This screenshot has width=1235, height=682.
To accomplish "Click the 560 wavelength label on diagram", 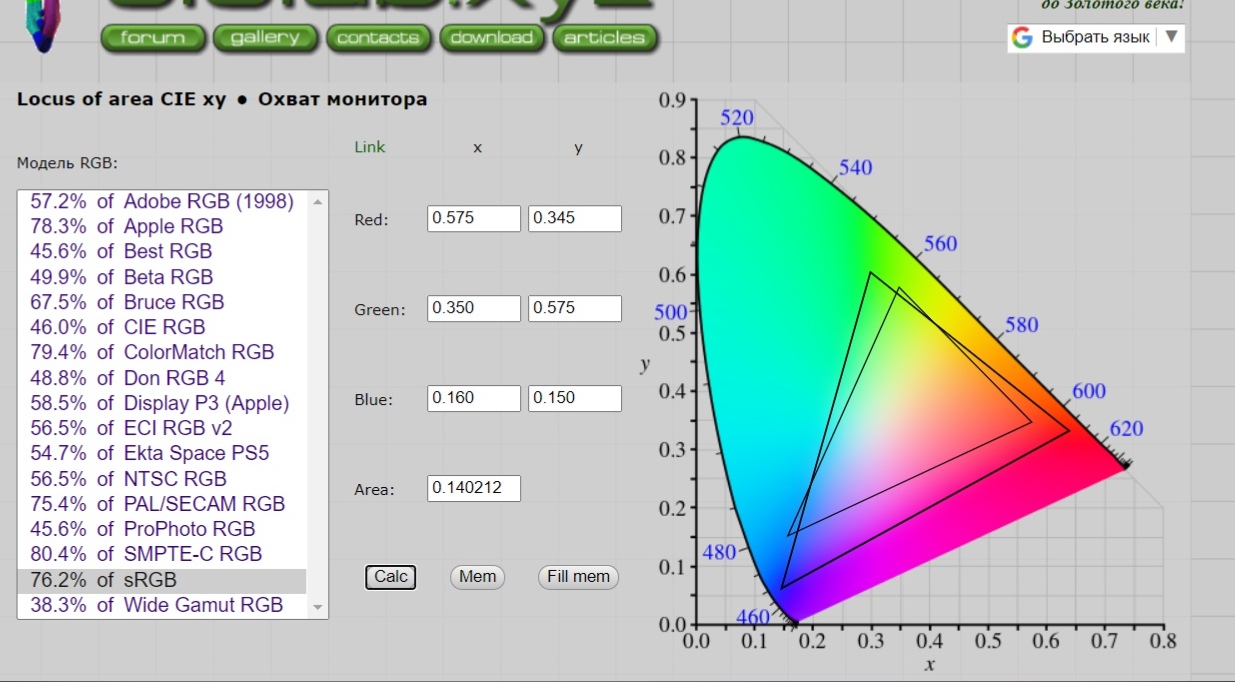I will 941,244.
